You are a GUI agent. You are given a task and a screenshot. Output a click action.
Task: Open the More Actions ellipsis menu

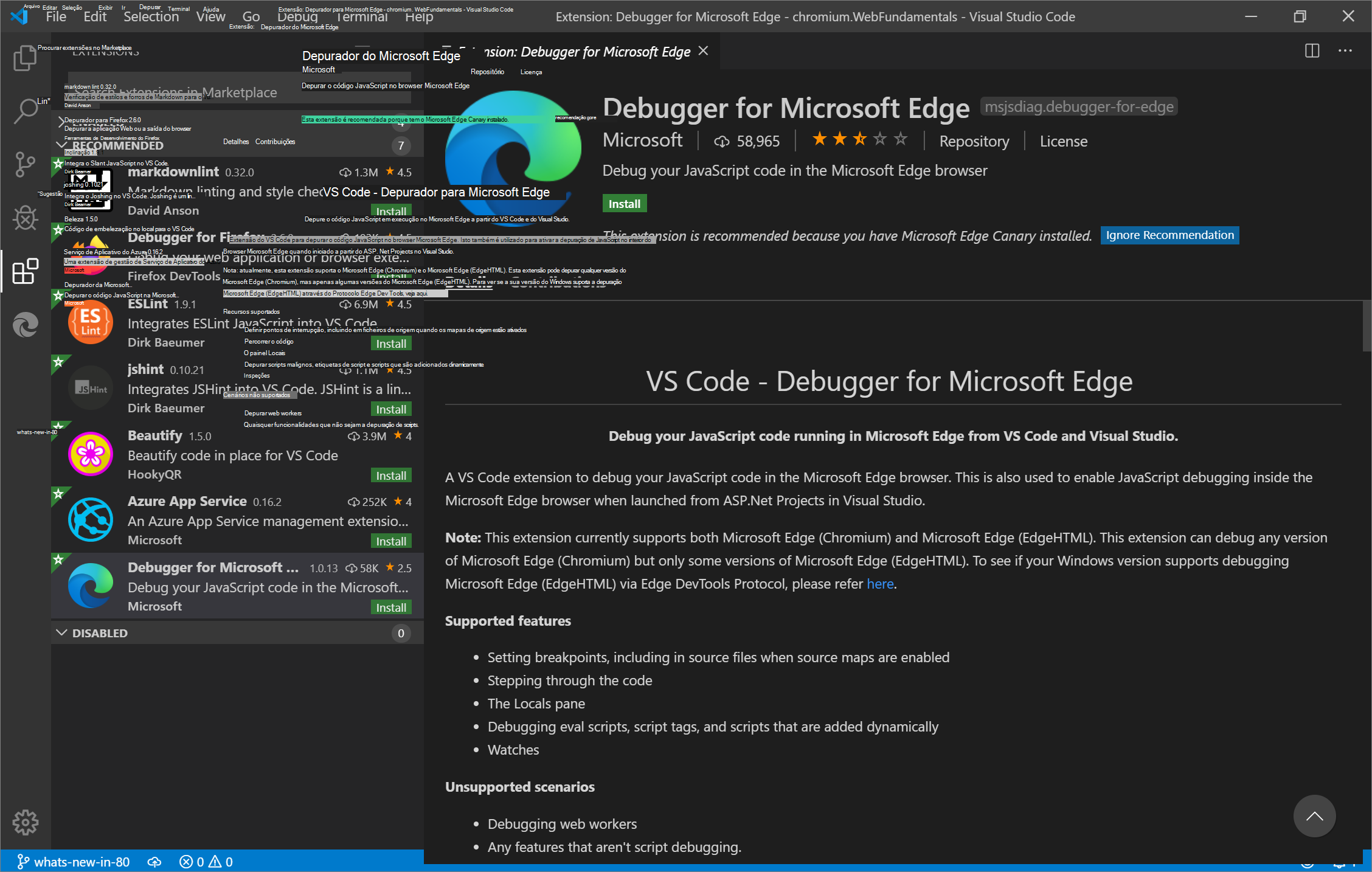tap(1345, 51)
